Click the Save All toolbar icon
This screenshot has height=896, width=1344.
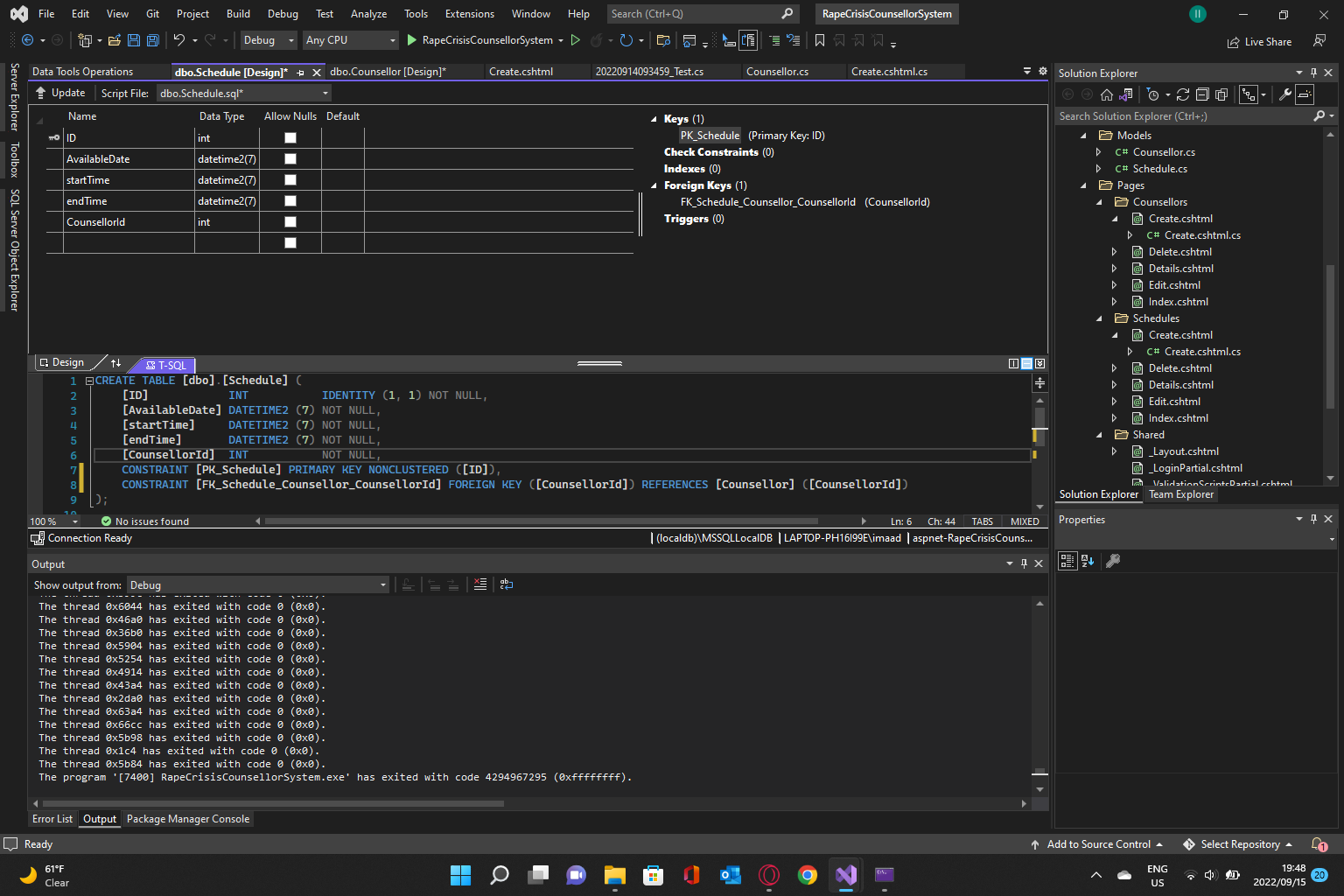tap(152, 40)
